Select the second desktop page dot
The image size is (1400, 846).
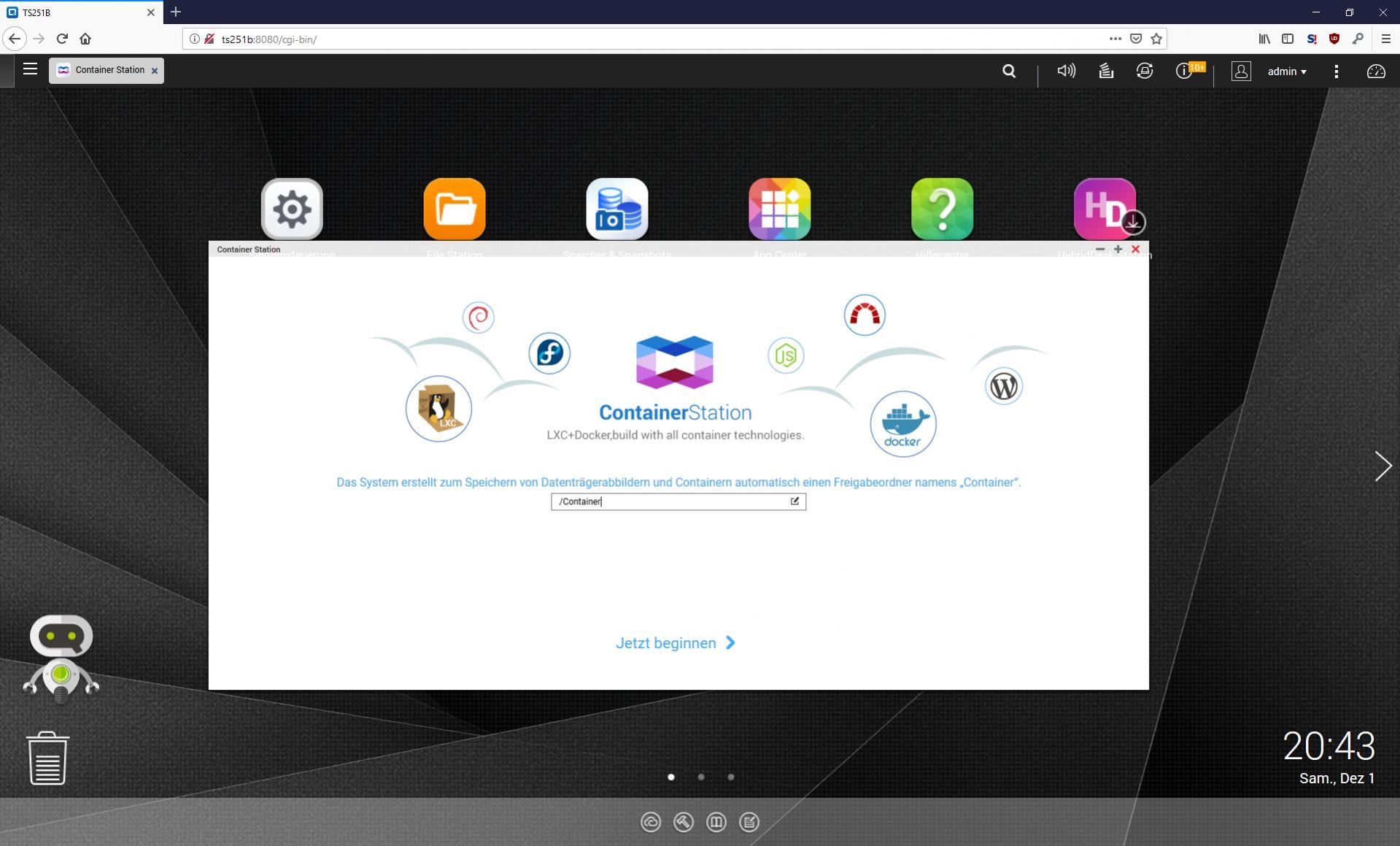(x=701, y=777)
